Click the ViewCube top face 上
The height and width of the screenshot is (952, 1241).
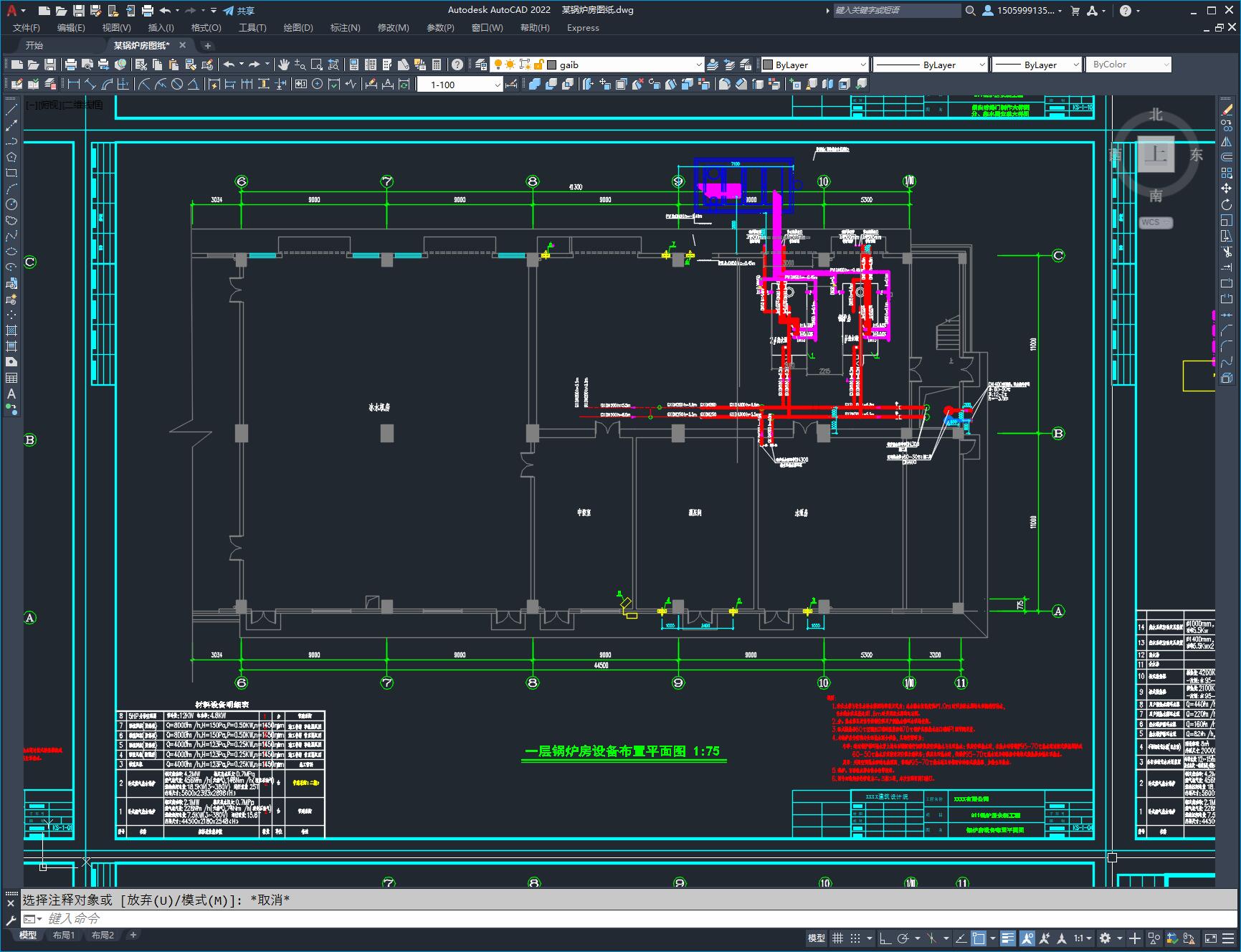[x=1156, y=154]
